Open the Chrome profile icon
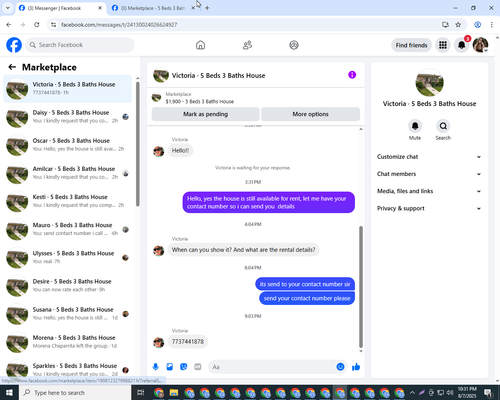Screen dimensions: 500x400 [477, 24]
